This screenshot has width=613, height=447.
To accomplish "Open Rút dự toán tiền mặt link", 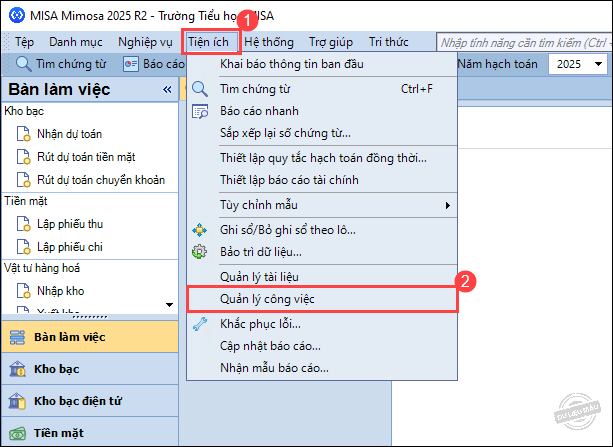I will pyautogui.click(x=86, y=157).
